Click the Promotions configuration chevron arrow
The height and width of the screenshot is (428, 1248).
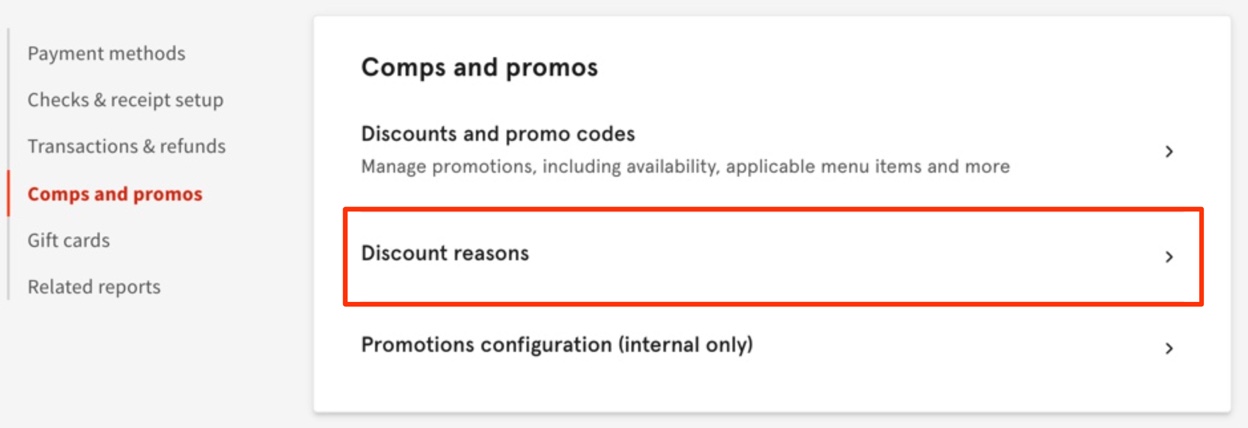coord(1168,349)
